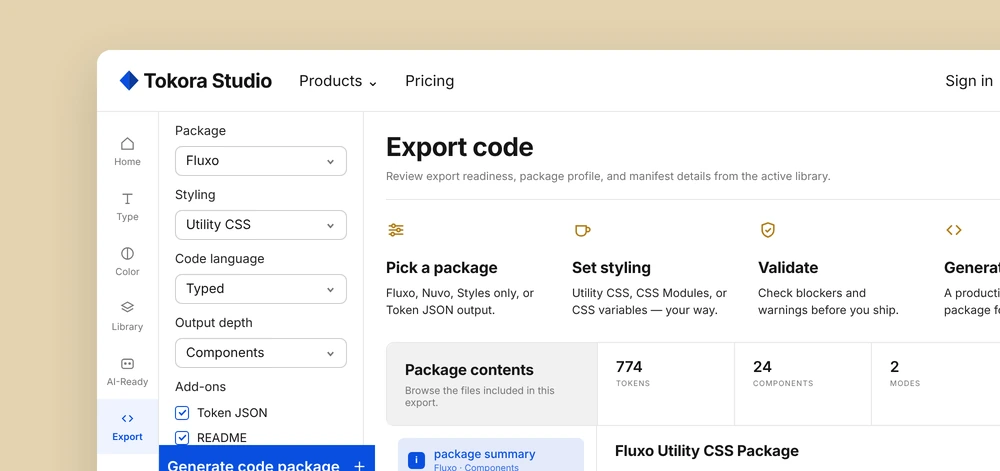Open the Home sidebar icon
Screen dimensions: 1000x471
point(128,144)
